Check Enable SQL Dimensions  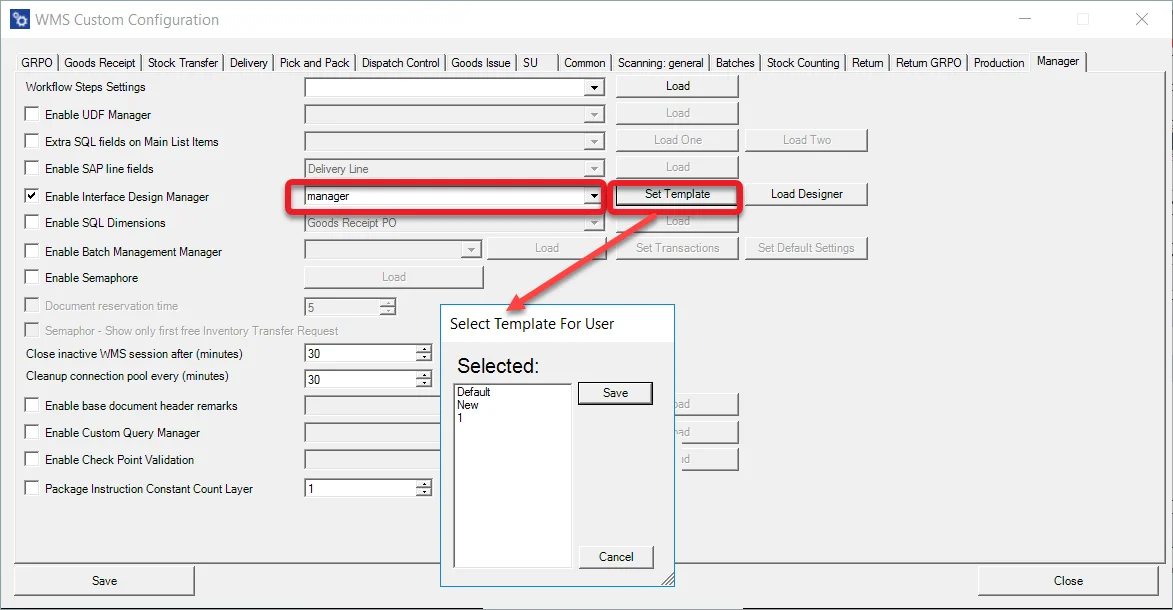point(31,224)
